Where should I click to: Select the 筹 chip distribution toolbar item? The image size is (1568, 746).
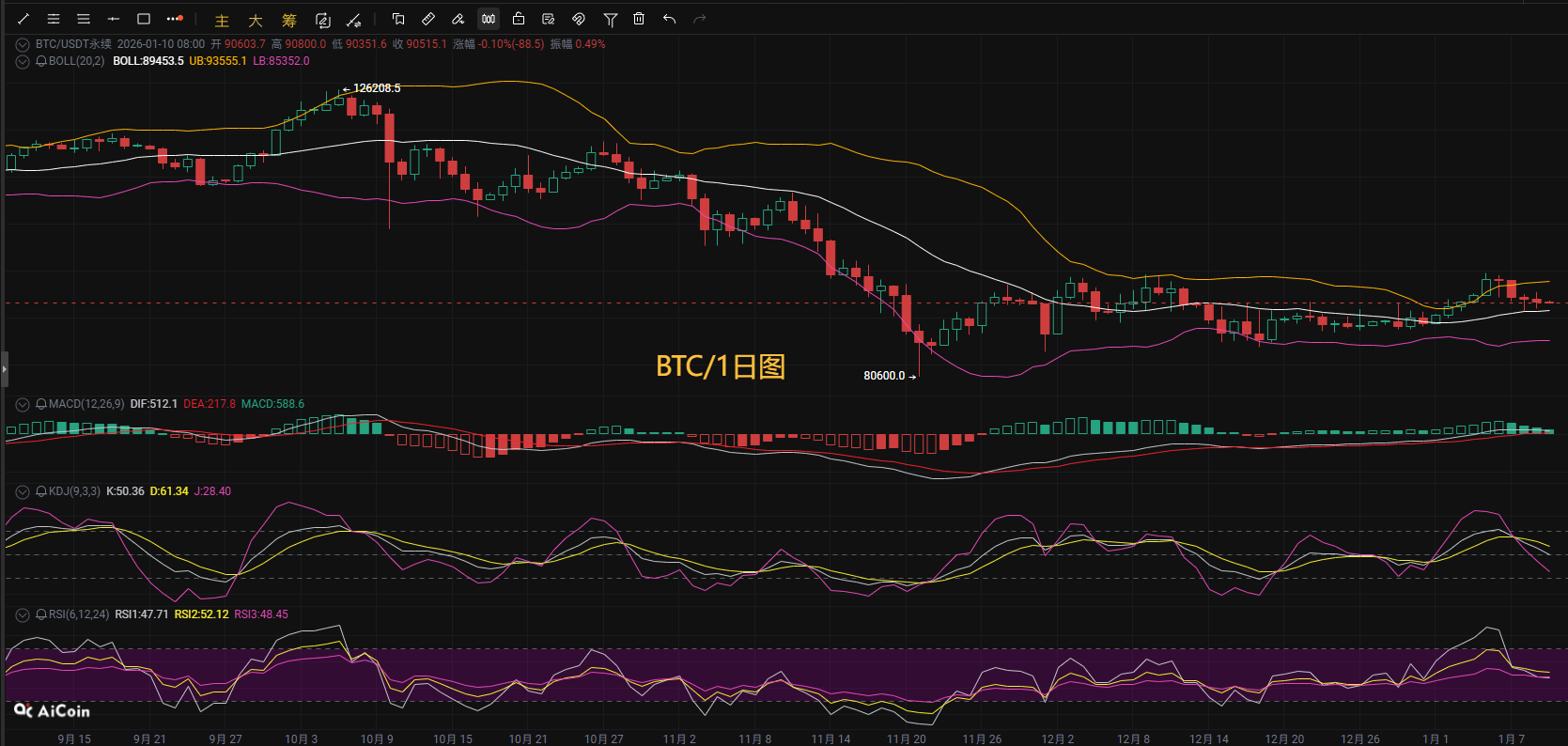tap(289, 20)
